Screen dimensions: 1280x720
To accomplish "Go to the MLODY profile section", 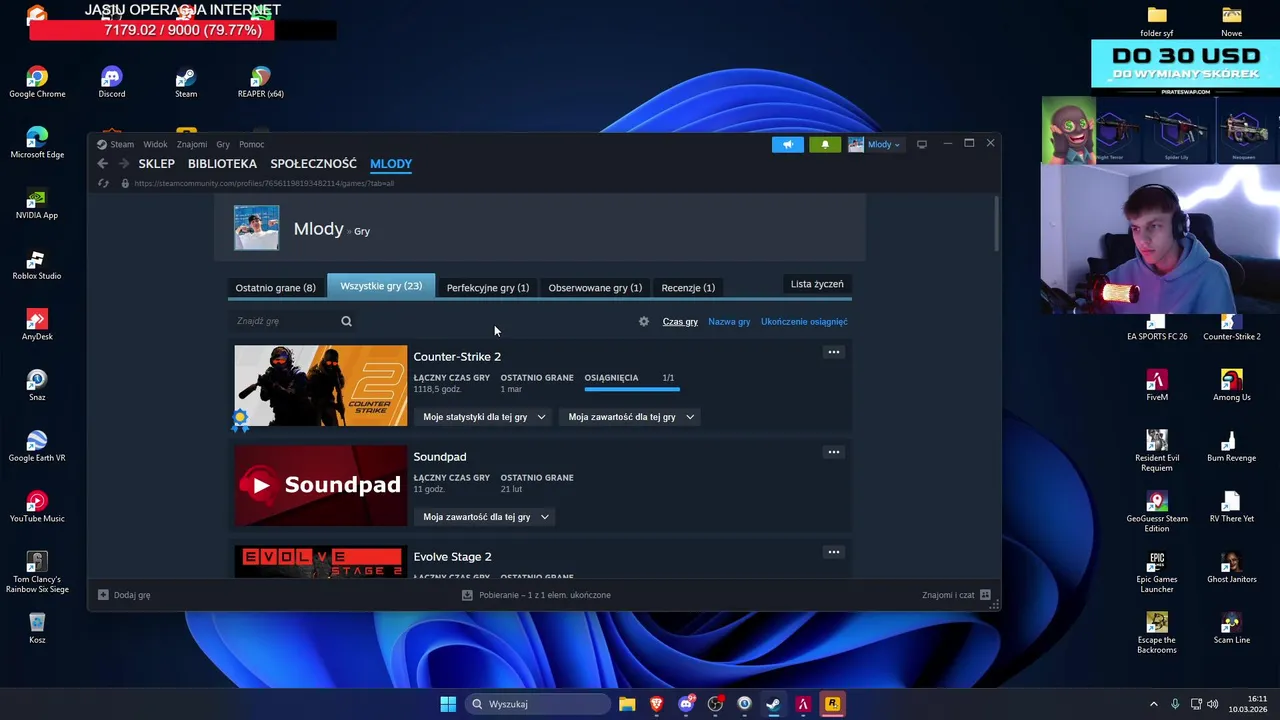I will 391,164.
